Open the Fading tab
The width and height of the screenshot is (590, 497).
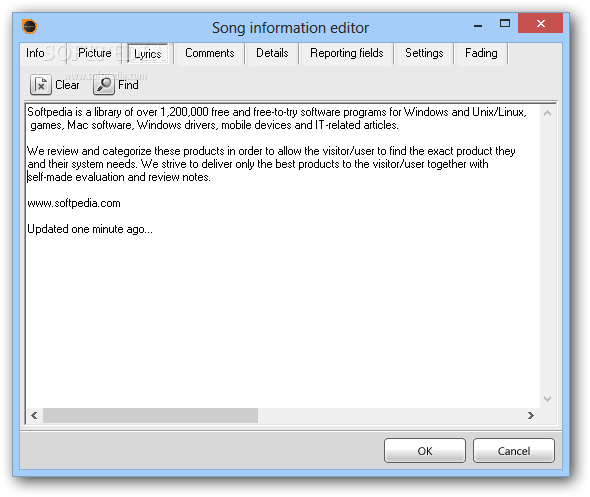pos(481,53)
